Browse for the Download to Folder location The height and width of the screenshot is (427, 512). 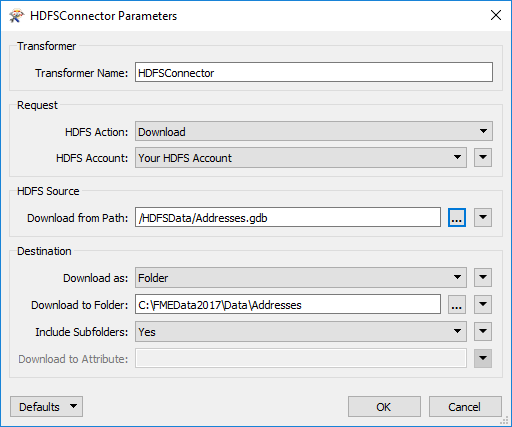click(x=457, y=304)
